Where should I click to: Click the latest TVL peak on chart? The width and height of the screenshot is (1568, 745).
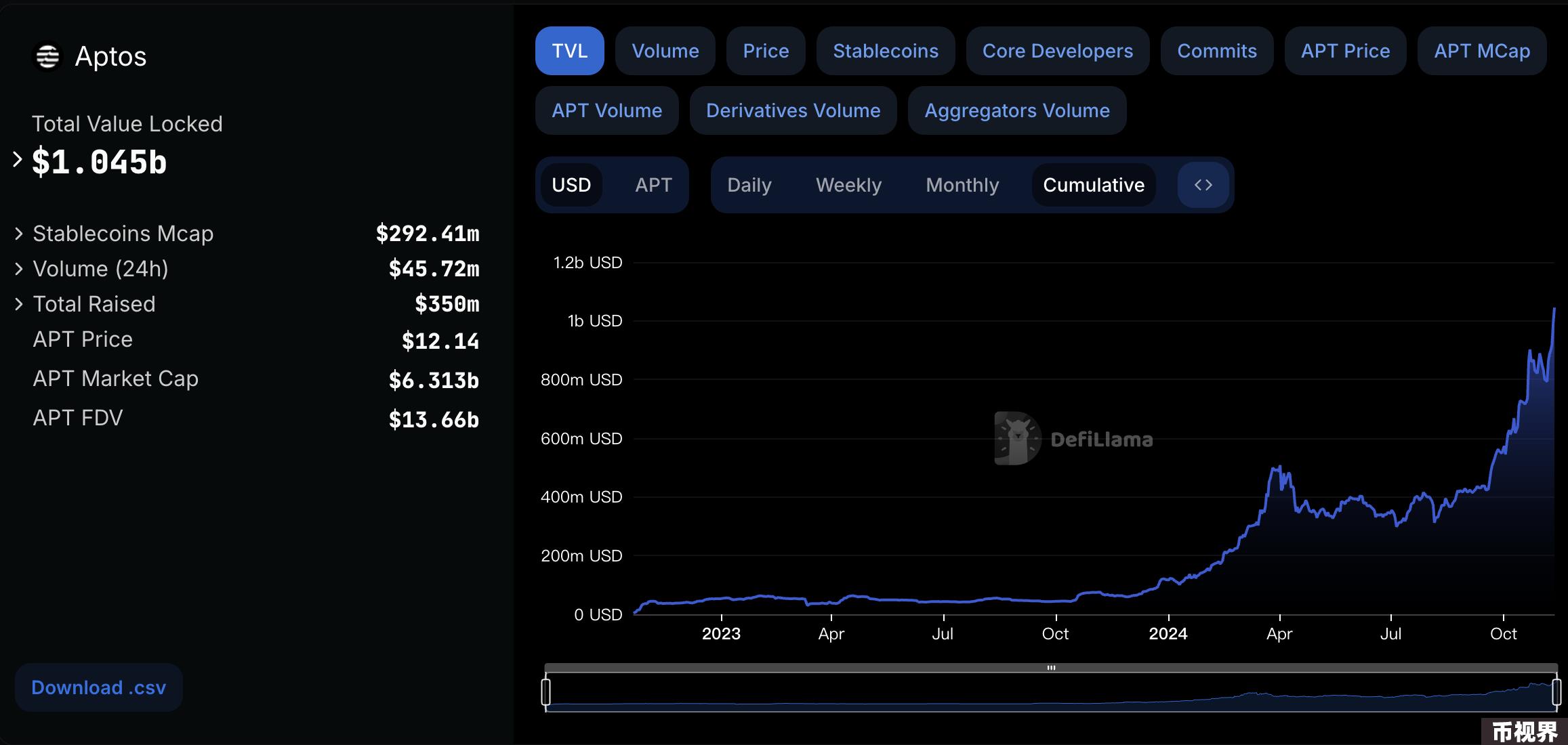click(x=1554, y=310)
